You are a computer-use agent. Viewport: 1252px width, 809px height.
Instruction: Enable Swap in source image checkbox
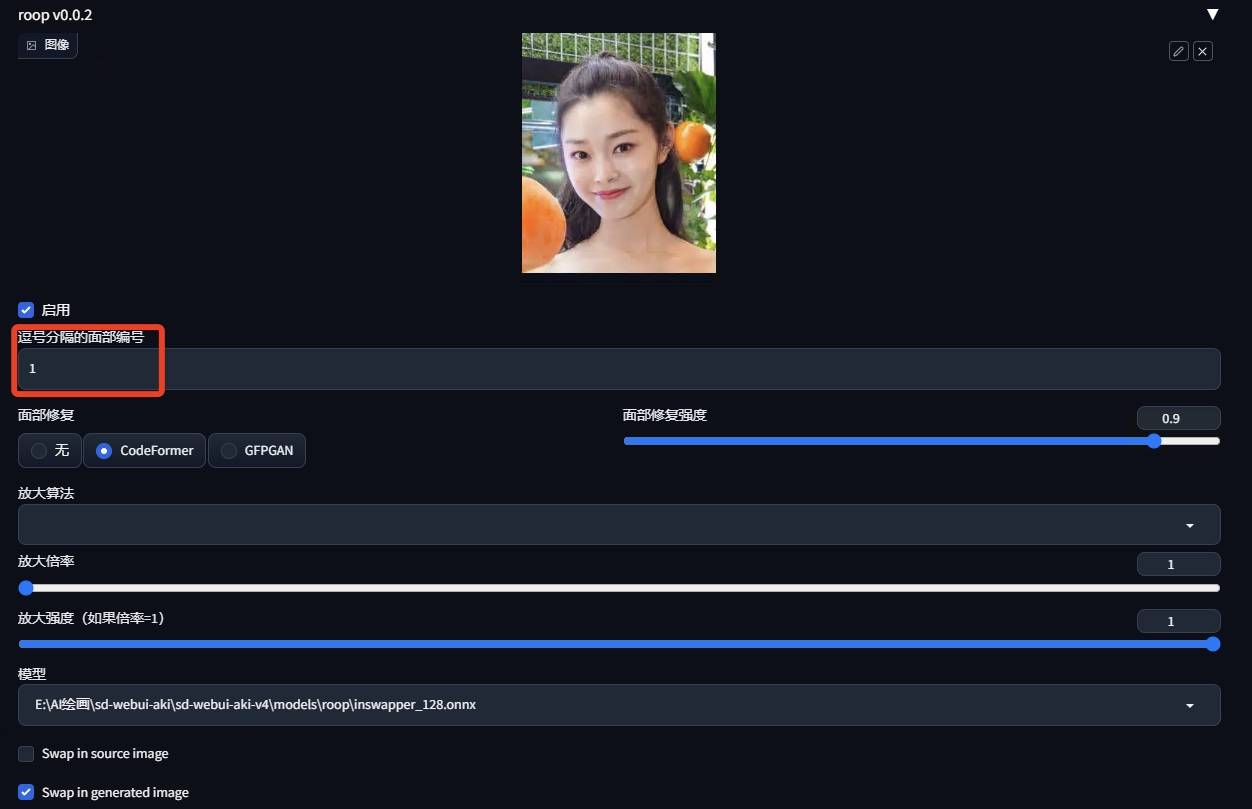[x=26, y=753]
